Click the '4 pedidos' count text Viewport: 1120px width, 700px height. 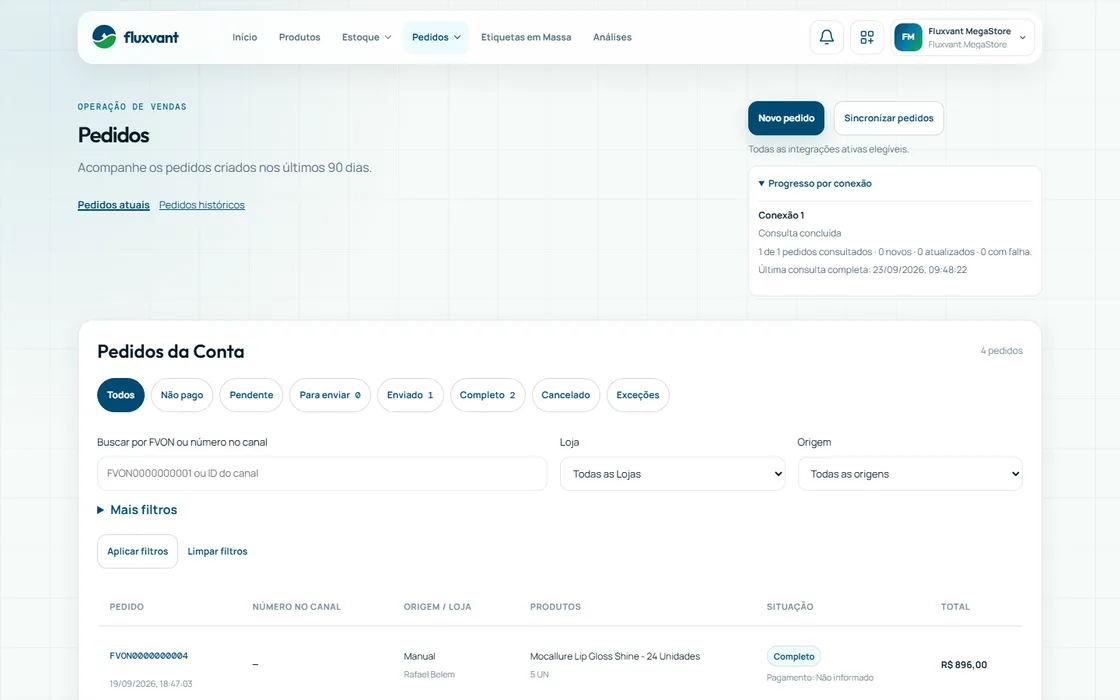[x=1001, y=351]
